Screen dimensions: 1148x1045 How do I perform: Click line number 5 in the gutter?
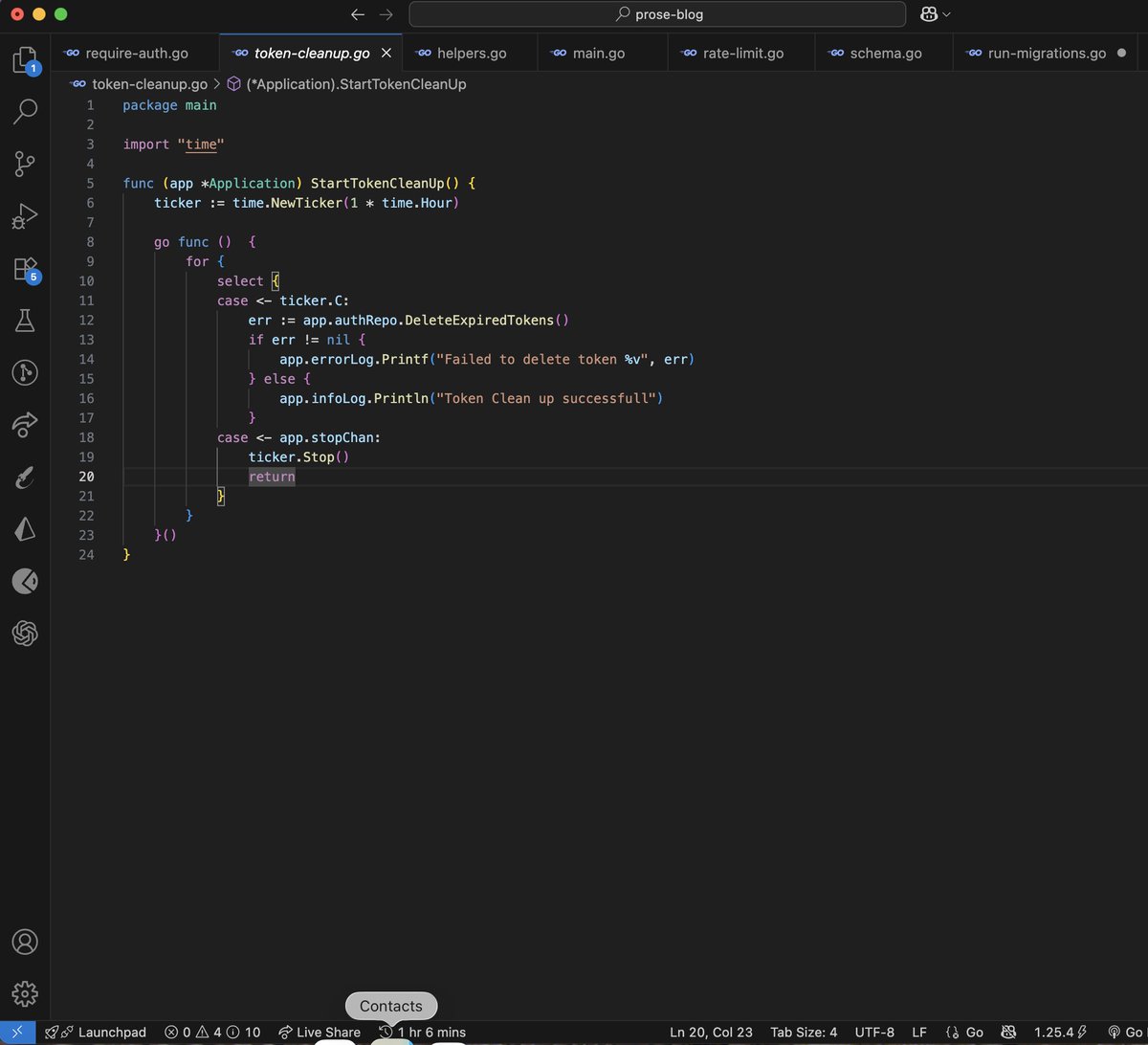click(x=90, y=184)
